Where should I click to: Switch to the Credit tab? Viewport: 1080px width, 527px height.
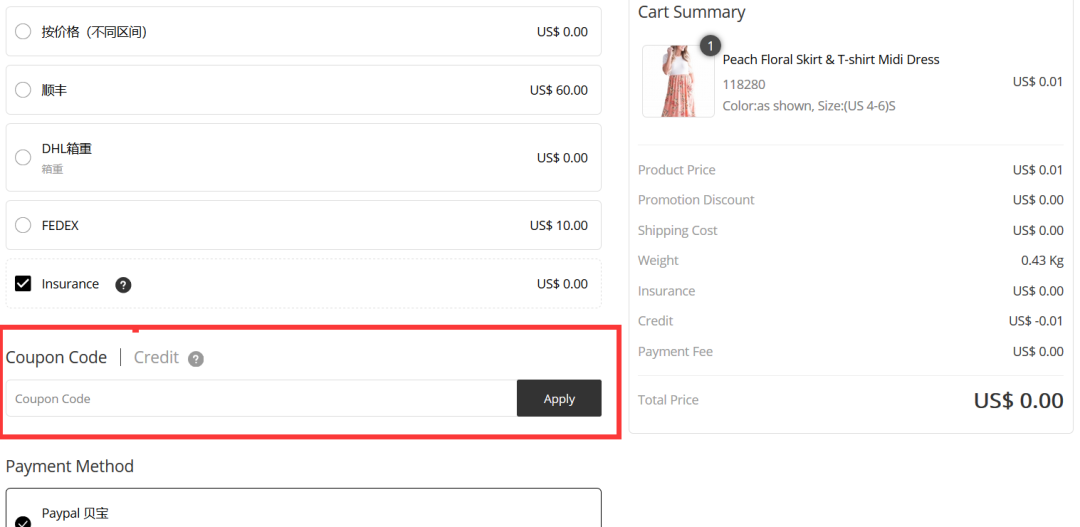156,358
